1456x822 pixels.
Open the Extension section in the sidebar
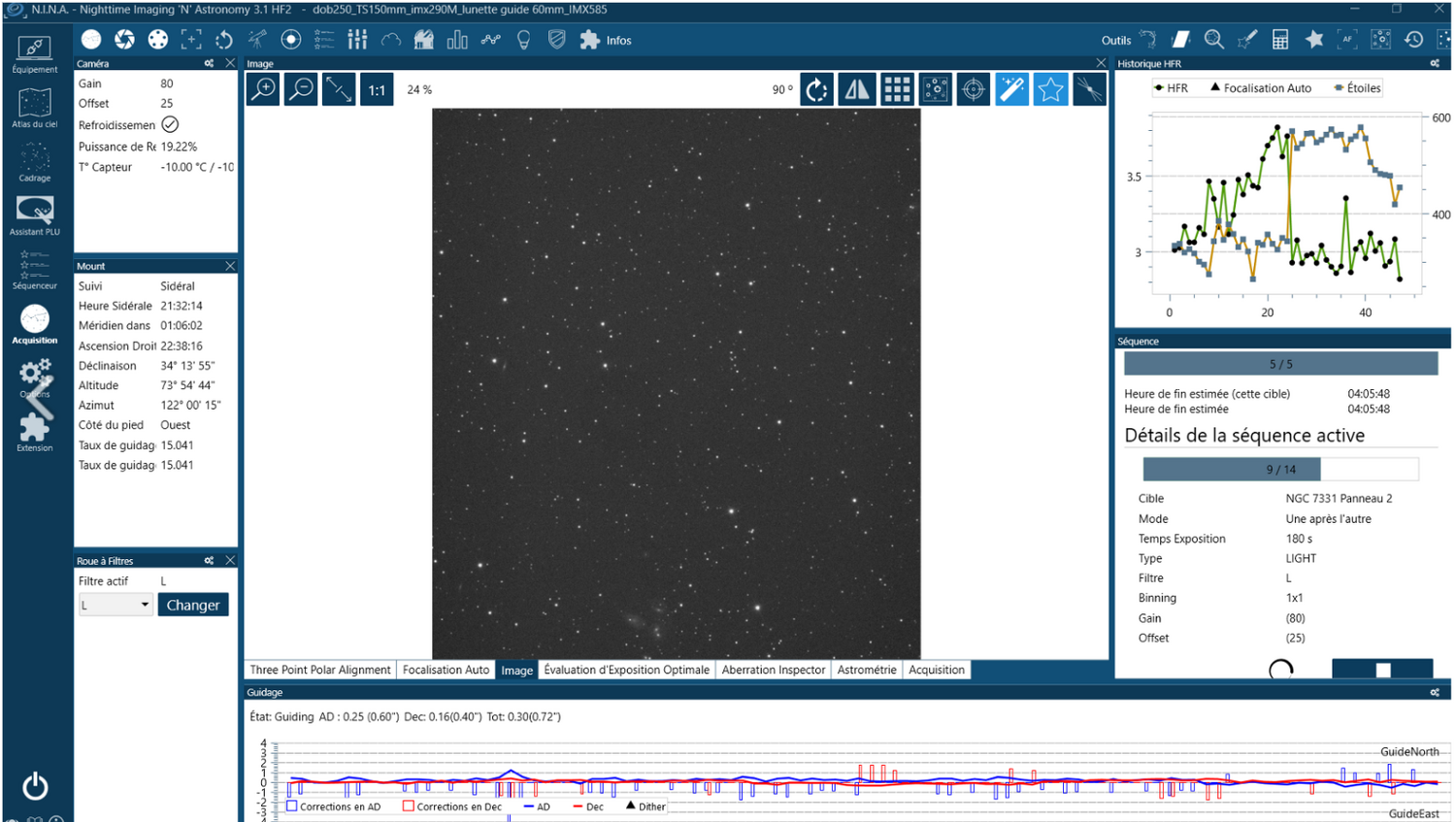click(x=35, y=432)
